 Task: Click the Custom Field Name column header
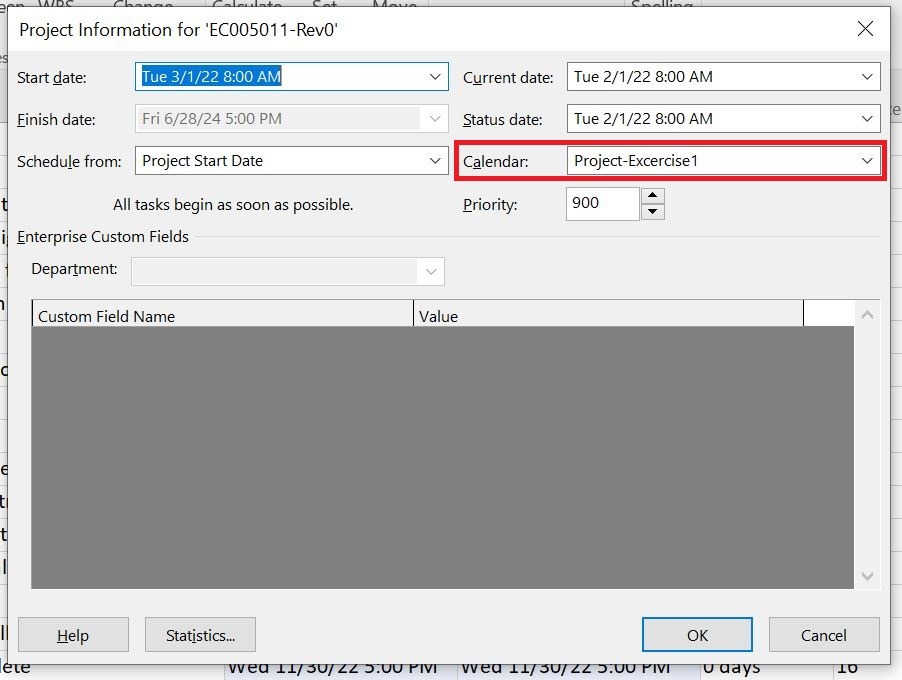[222, 316]
